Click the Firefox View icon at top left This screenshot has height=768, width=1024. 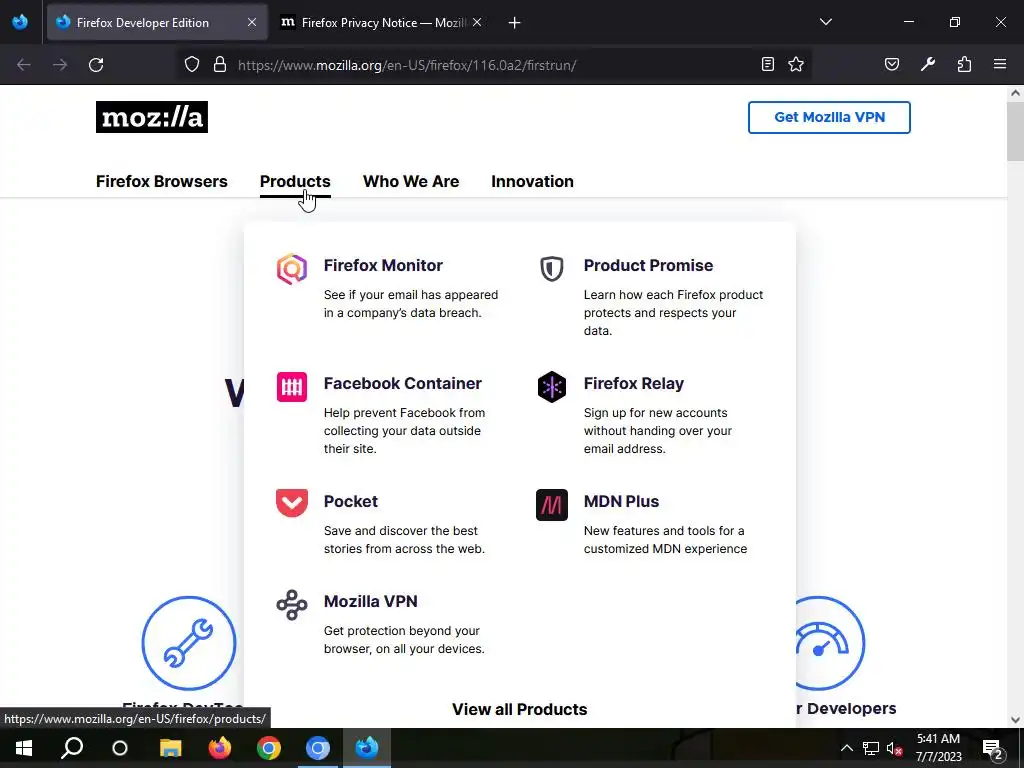pos(20,22)
